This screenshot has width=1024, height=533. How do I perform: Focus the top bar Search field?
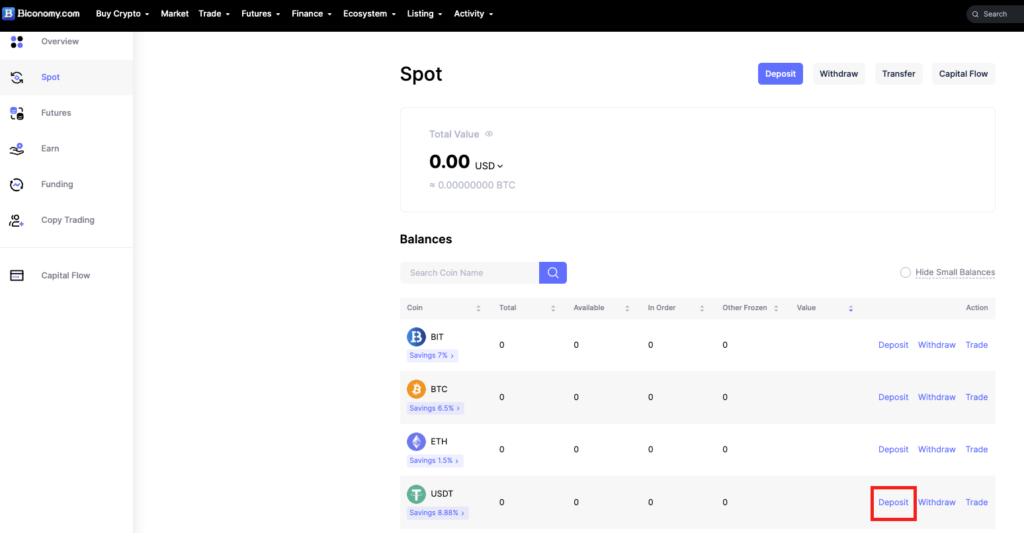point(995,14)
